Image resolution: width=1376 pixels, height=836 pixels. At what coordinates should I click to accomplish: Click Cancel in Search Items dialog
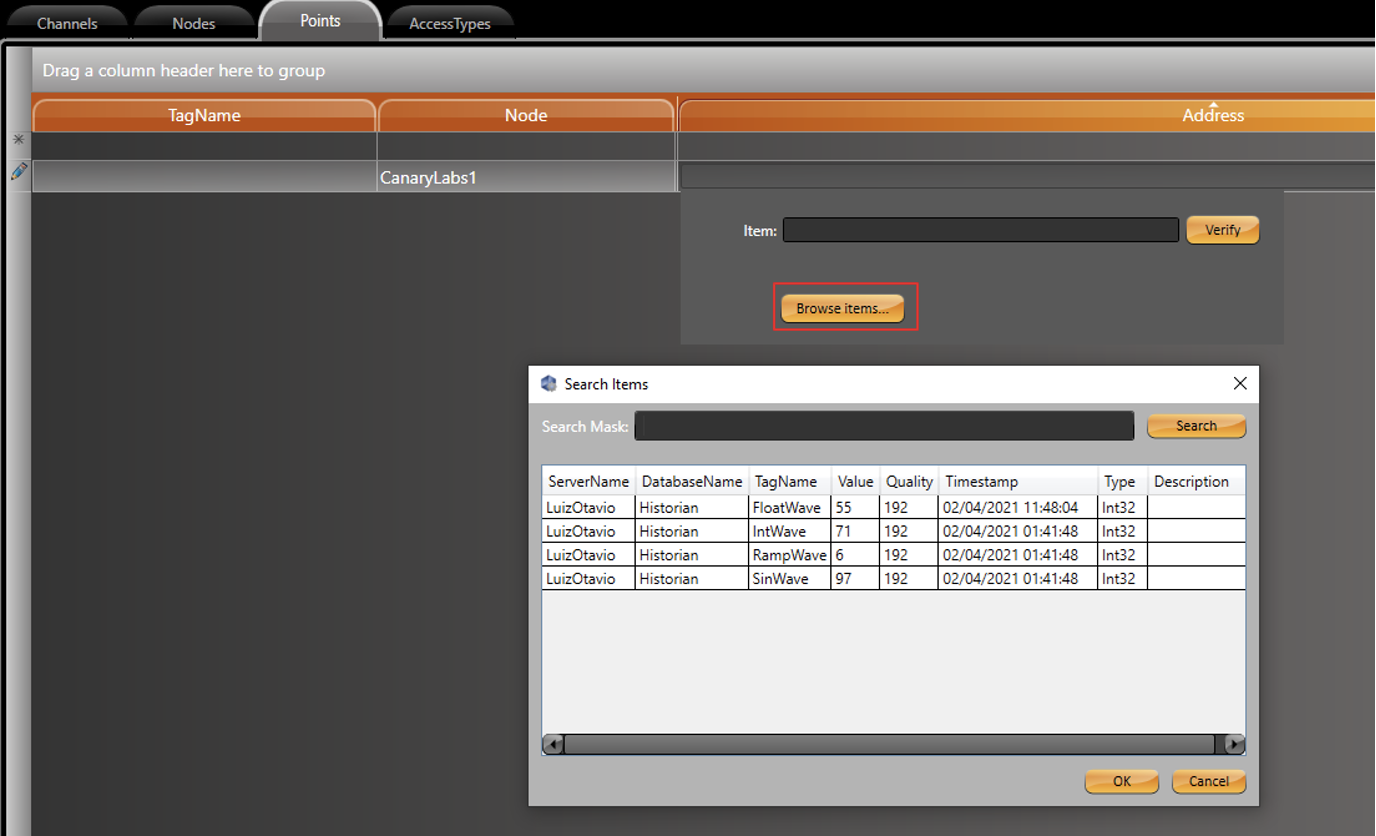1208,781
